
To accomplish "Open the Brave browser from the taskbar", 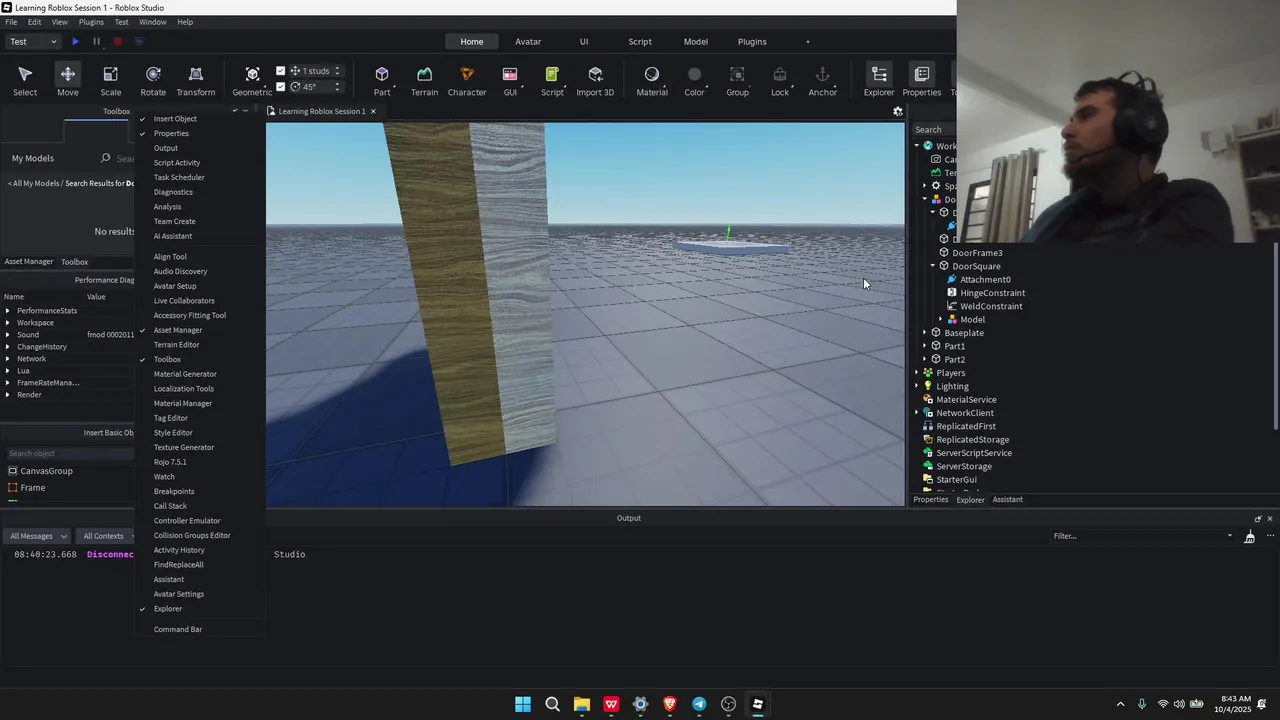I will pos(670,704).
